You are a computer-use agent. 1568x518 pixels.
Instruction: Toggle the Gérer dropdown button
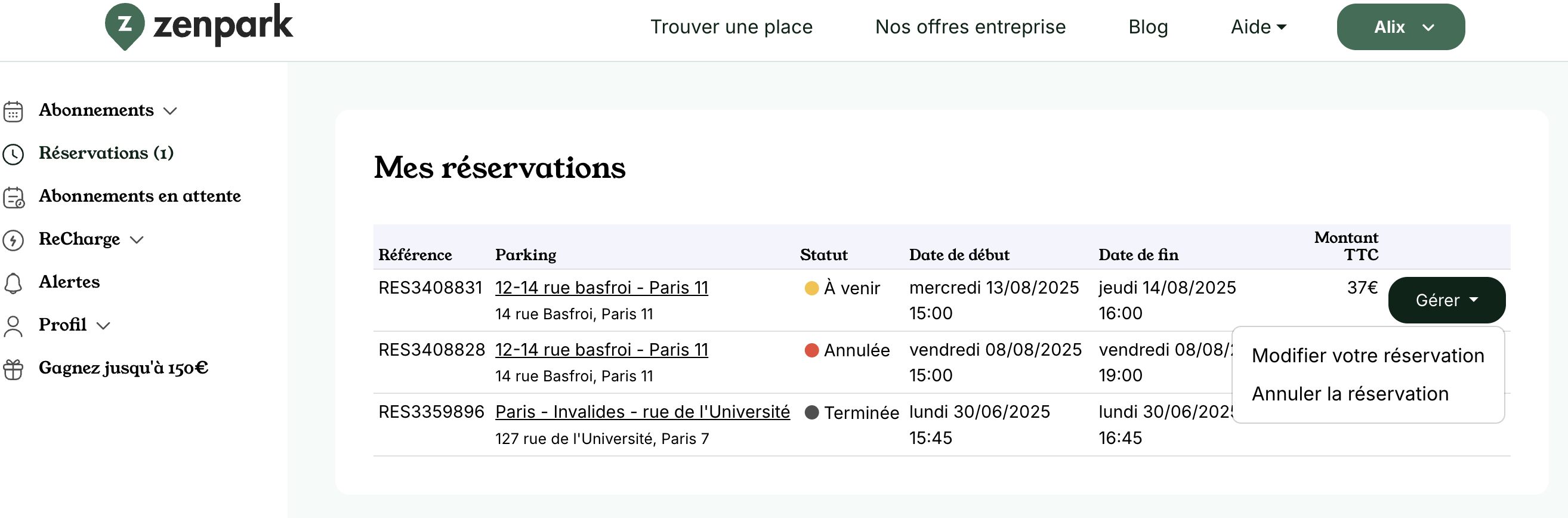click(x=1446, y=300)
